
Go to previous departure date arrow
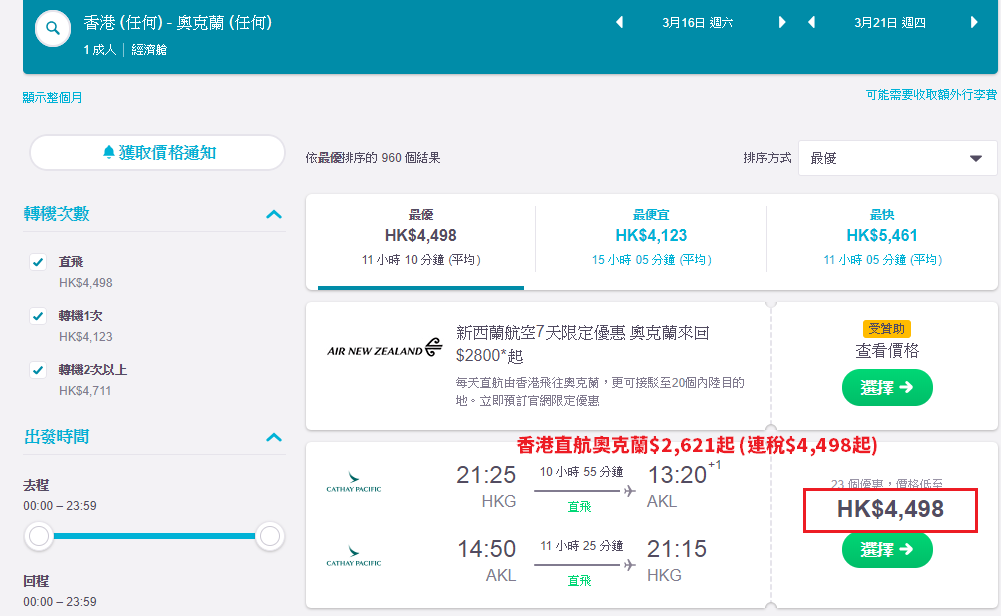click(x=619, y=23)
